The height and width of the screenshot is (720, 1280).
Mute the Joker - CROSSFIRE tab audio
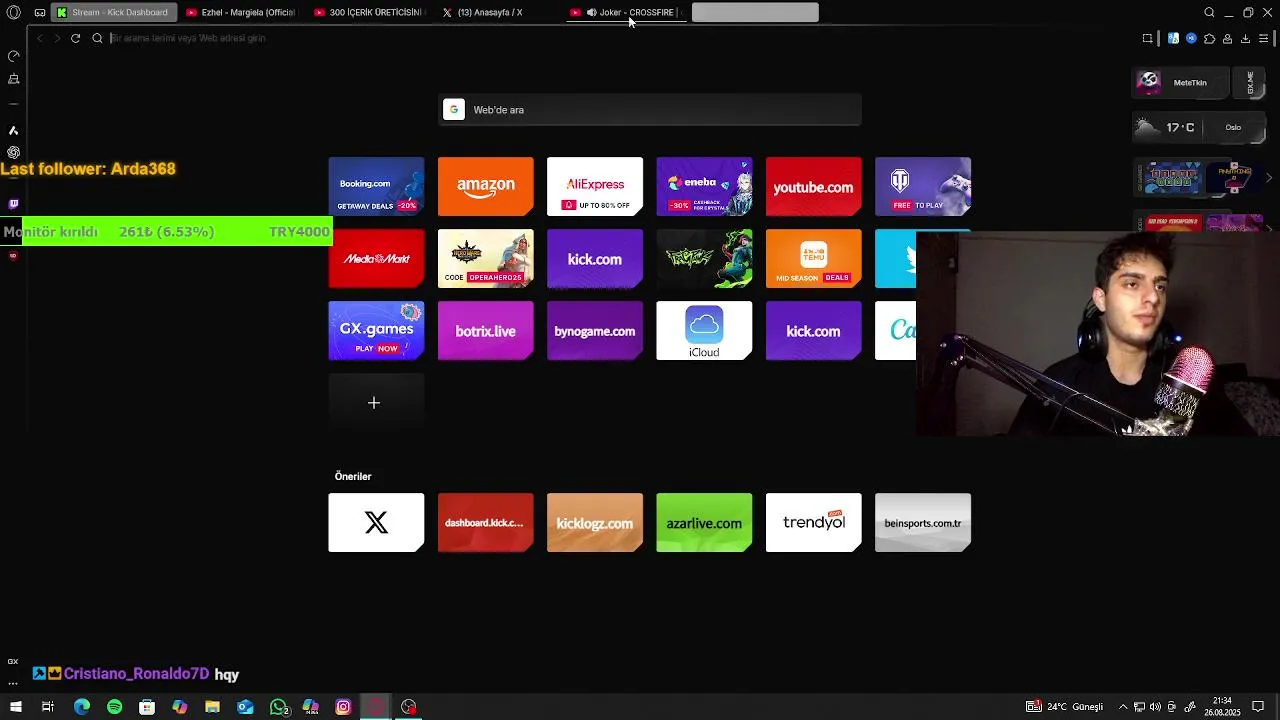pyautogui.click(x=591, y=13)
